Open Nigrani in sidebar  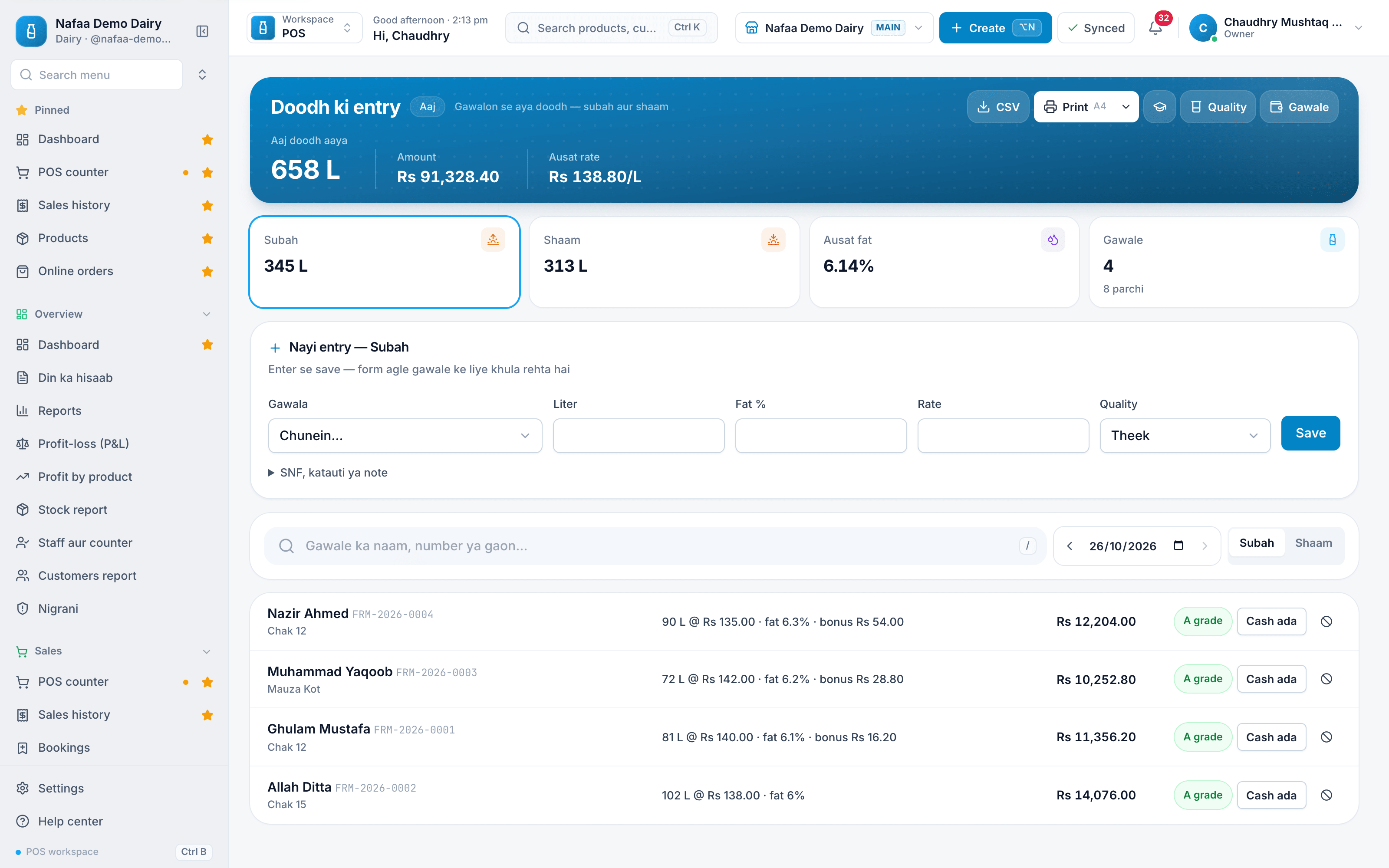115,608
